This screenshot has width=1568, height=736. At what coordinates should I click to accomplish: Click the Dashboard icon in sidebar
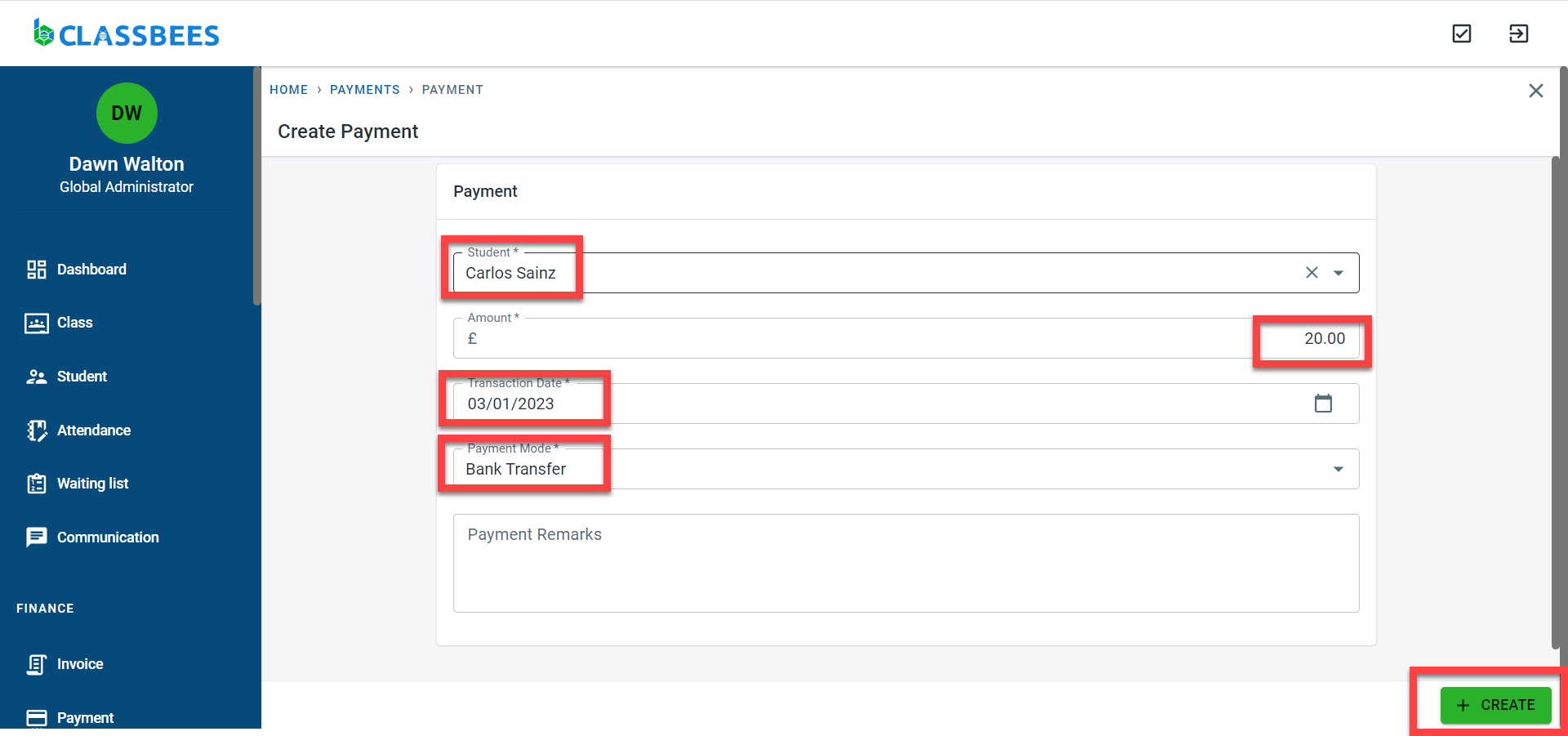coord(36,270)
